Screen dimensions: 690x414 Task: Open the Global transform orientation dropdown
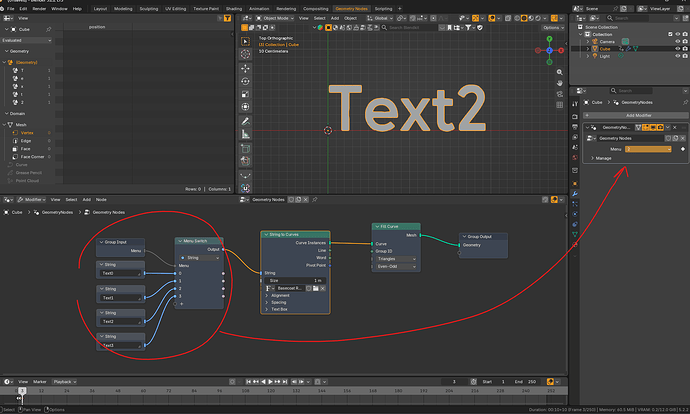(x=380, y=18)
